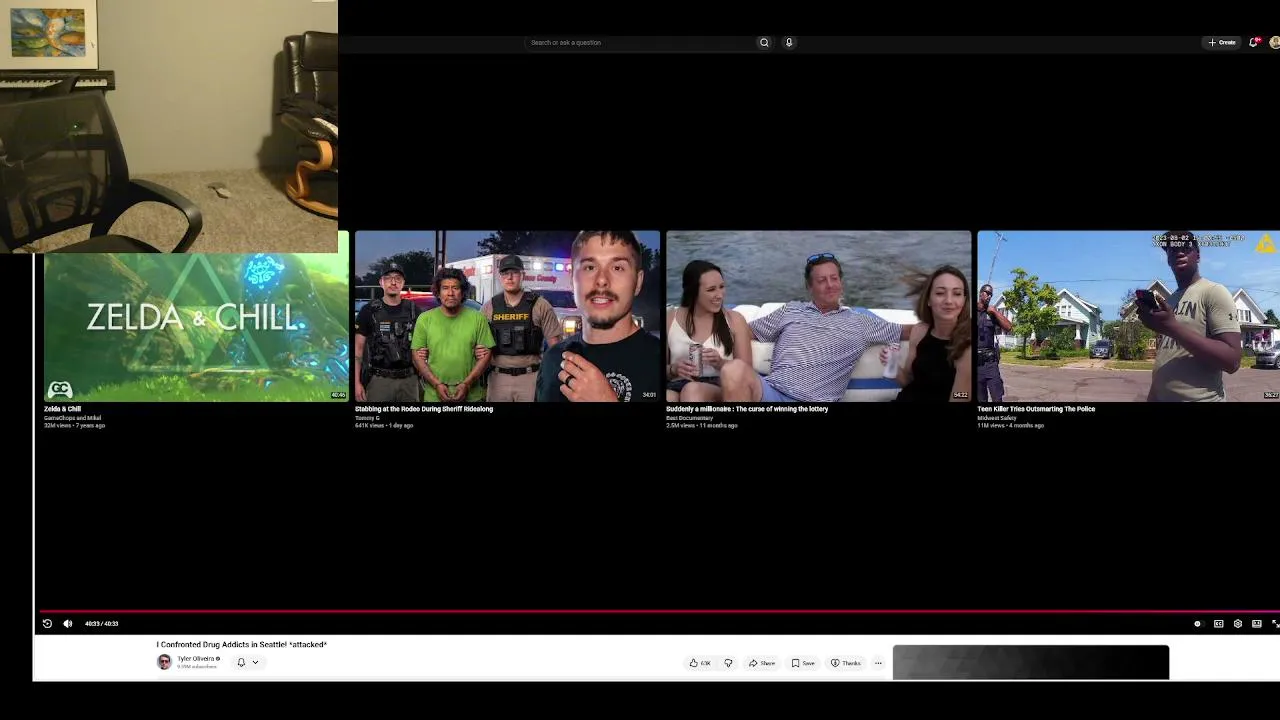Toggle the autoplay switch in player controls
The width and height of the screenshot is (1280, 720).
coord(1197,624)
